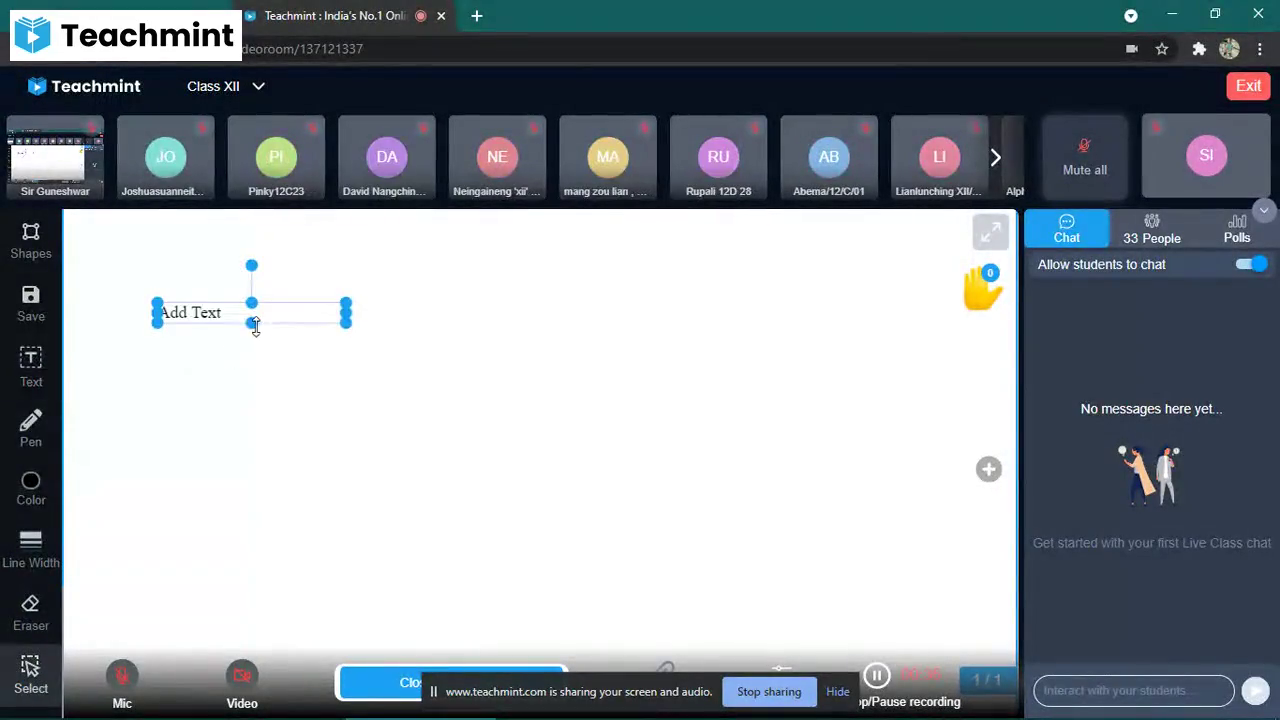The height and width of the screenshot is (720, 1280).
Task: Open the browser profile avatar
Action: [x=1230, y=49]
